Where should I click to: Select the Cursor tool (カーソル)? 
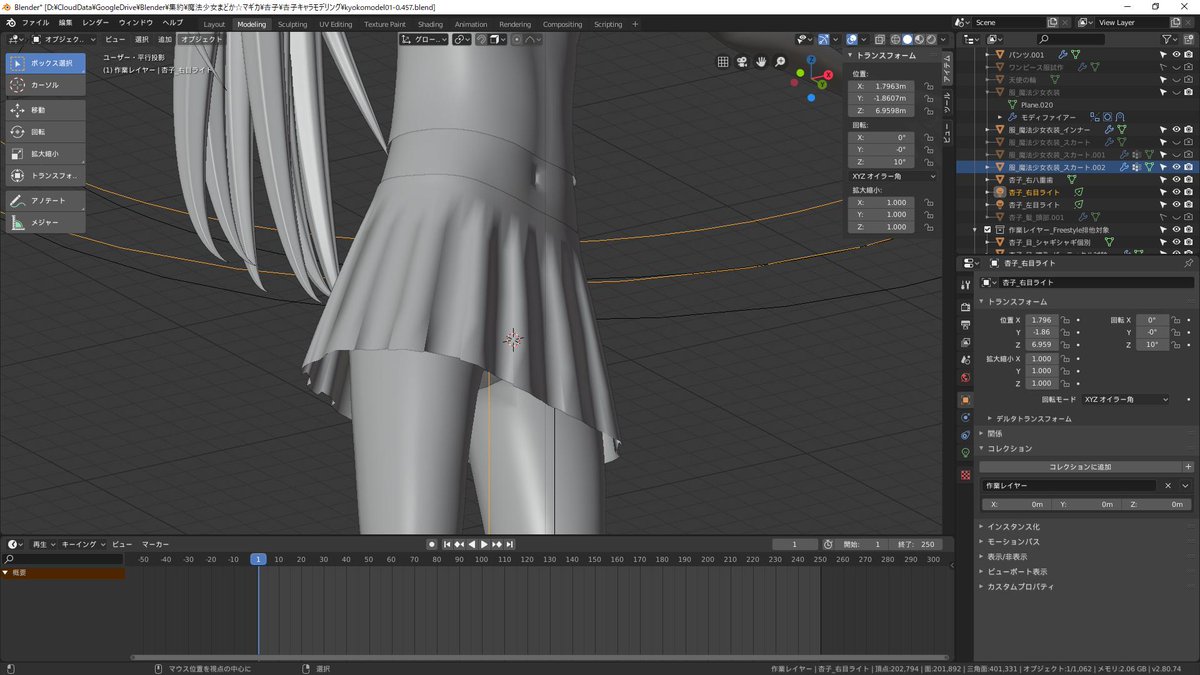[46, 85]
